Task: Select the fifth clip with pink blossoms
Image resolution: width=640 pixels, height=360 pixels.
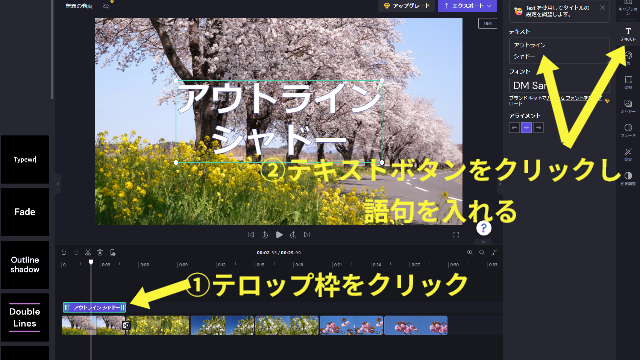Action: pyautogui.click(x=351, y=325)
